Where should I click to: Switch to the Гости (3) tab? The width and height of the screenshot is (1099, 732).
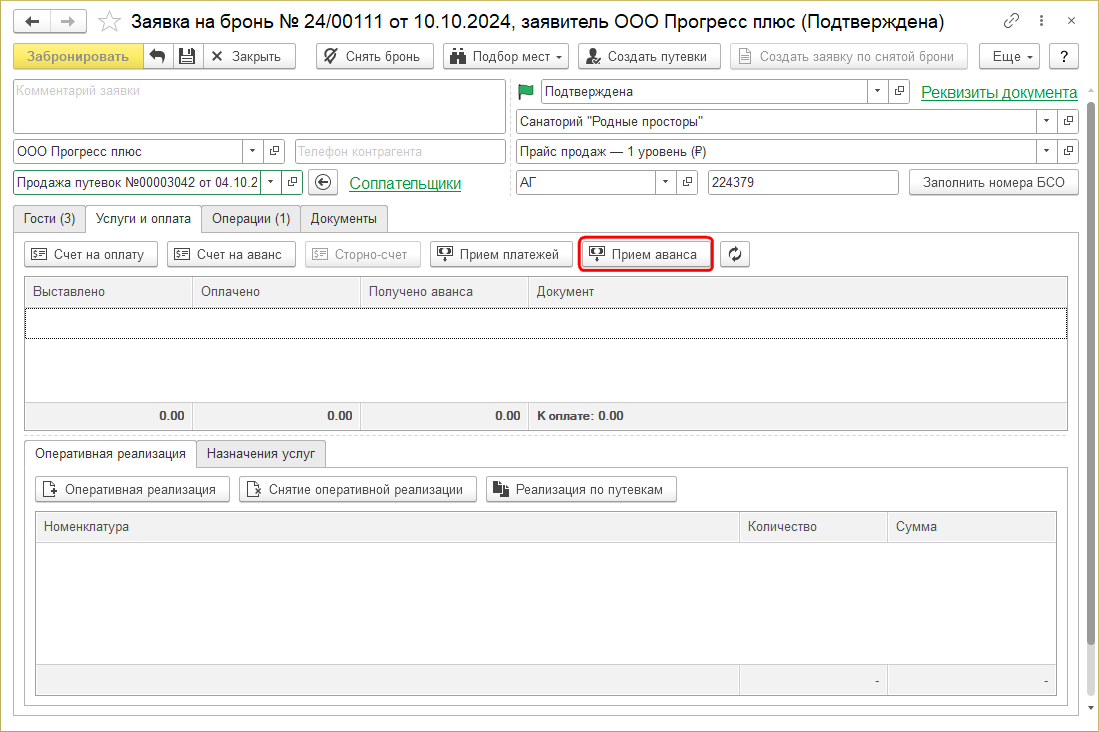tap(49, 219)
